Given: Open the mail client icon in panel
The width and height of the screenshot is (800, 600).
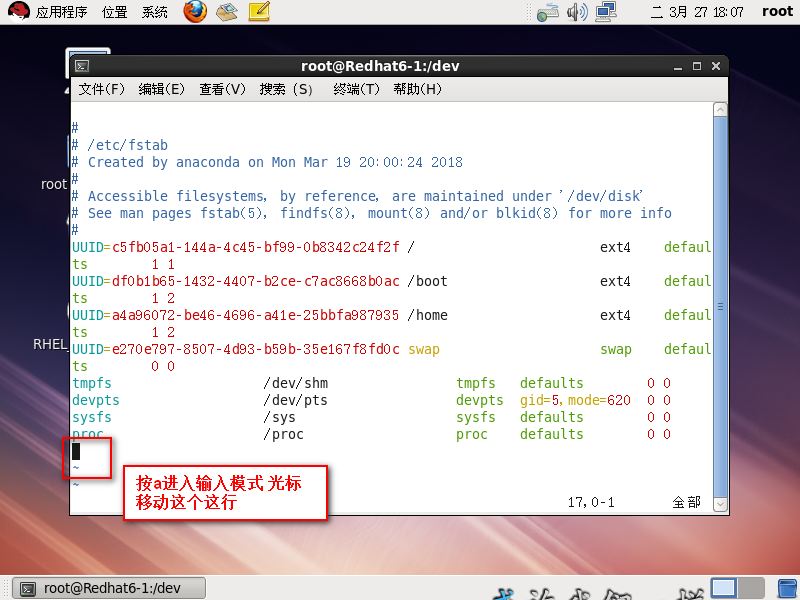Looking at the screenshot, I should pos(227,11).
